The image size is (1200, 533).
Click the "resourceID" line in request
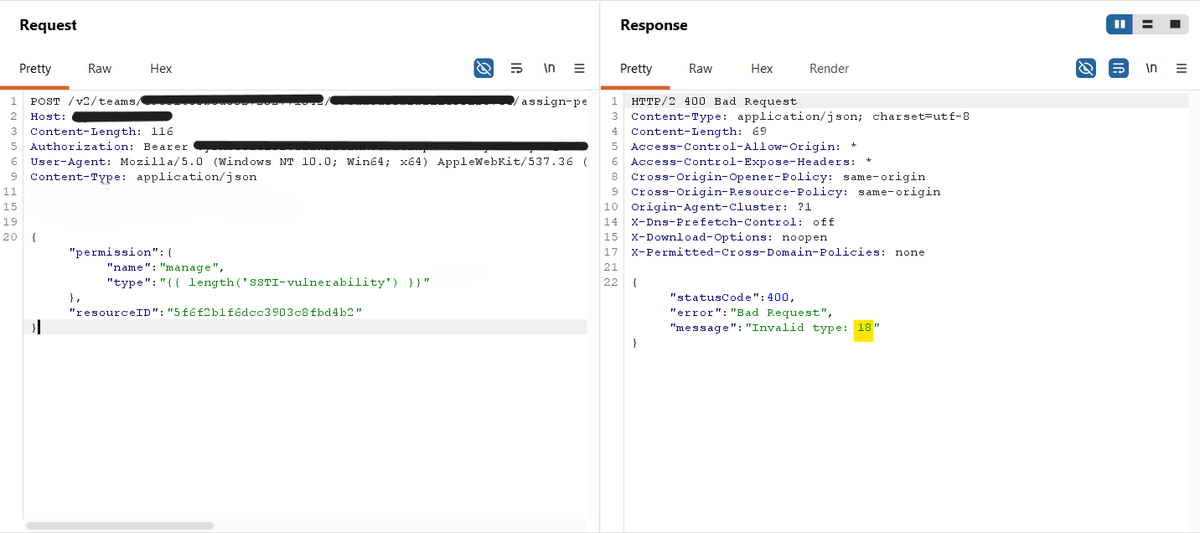pos(214,312)
